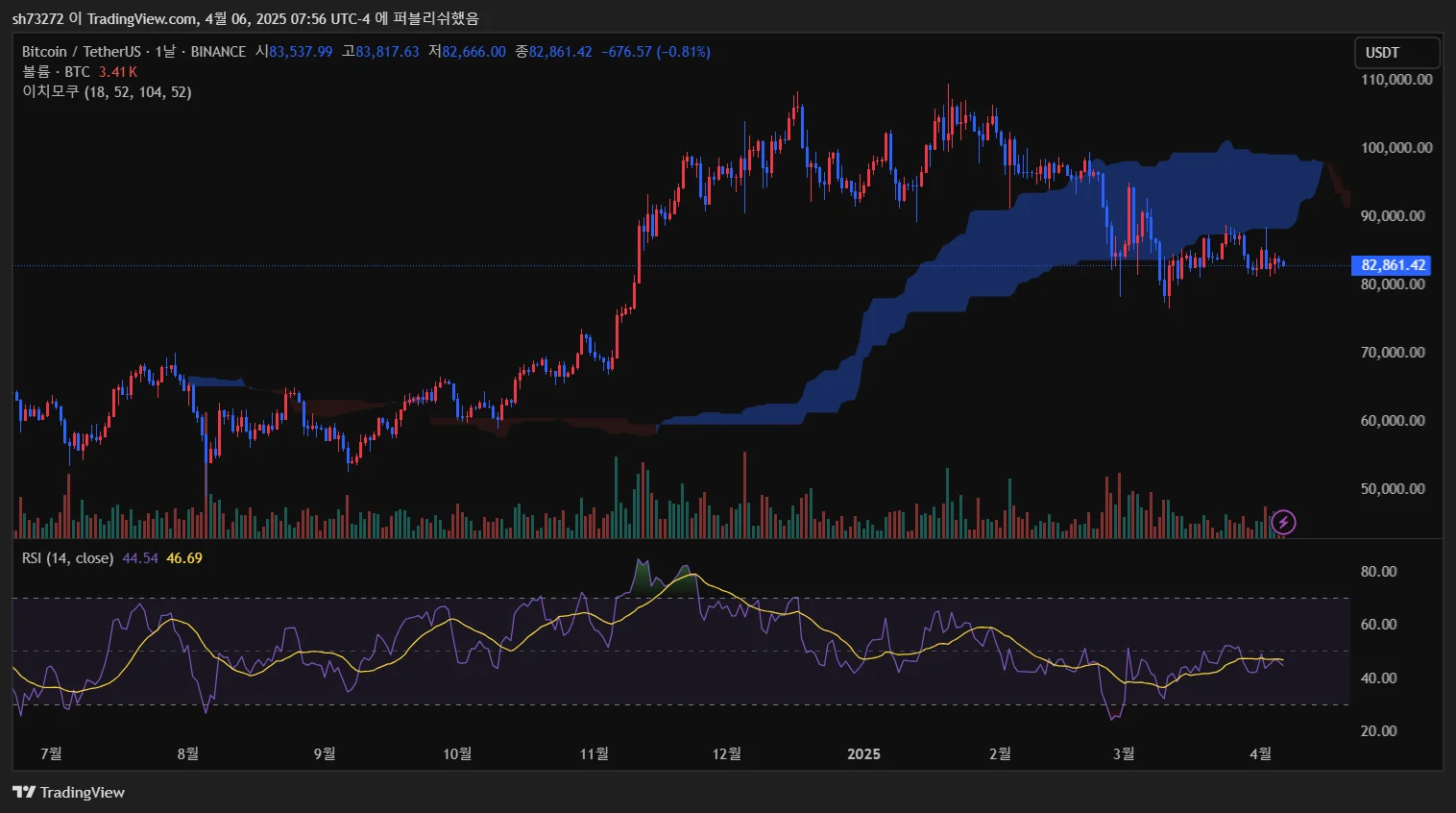Click the 12월 label on the time axis
The height and width of the screenshot is (813, 1456).
(x=727, y=753)
